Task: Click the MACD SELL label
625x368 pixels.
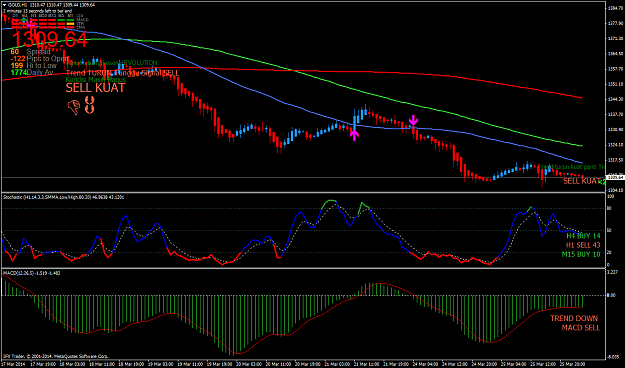Action: pos(581,328)
